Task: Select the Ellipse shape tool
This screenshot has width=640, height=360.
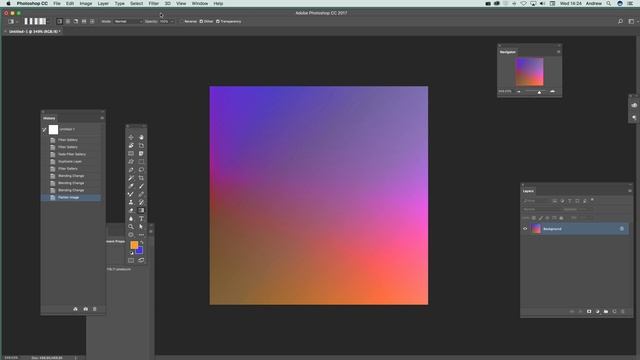Action: pos(131,235)
